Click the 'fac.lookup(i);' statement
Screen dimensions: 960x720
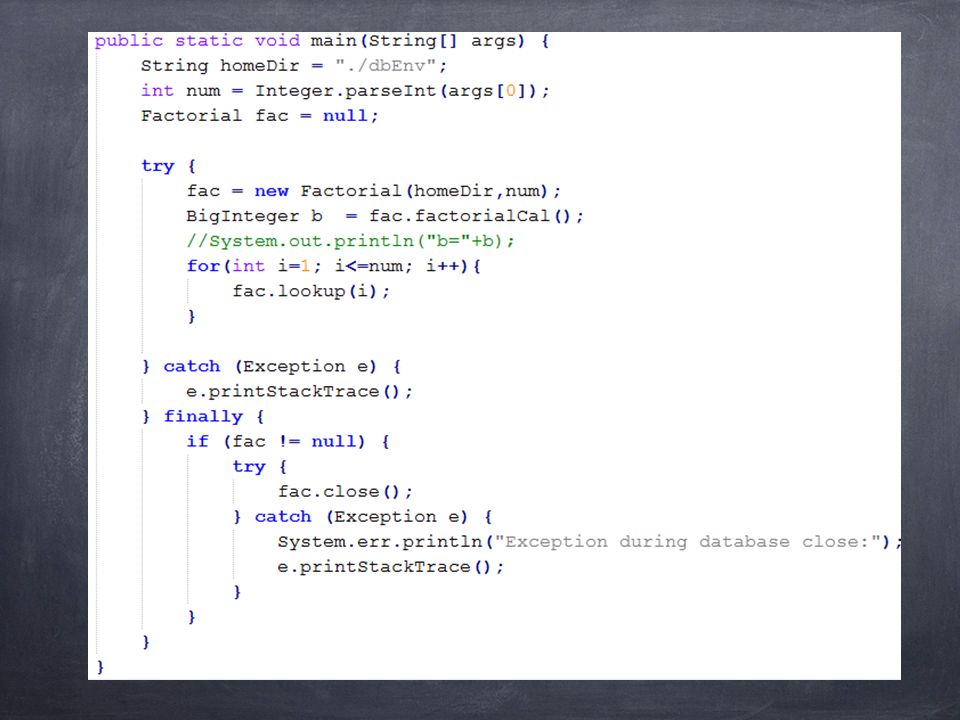311,291
